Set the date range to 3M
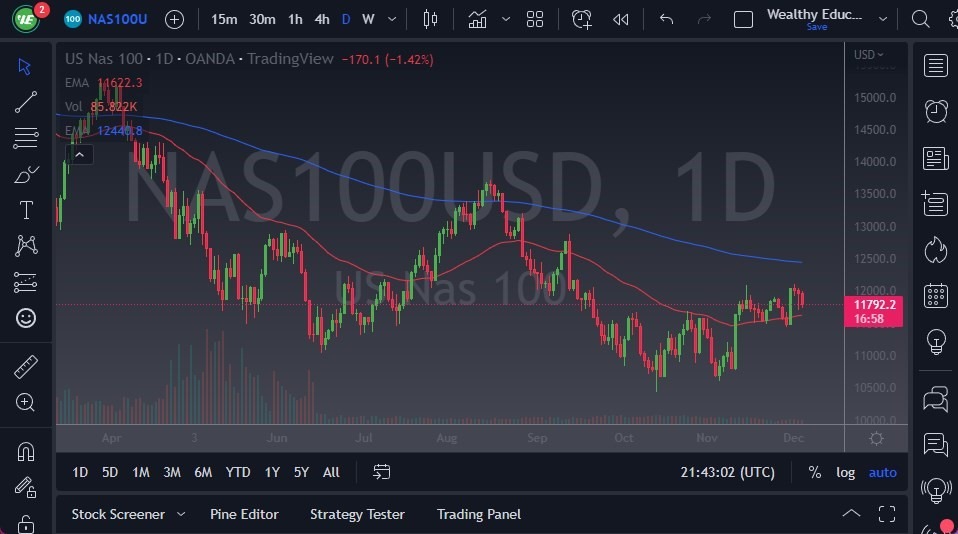This screenshot has height=534, width=958. [x=172, y=472]
